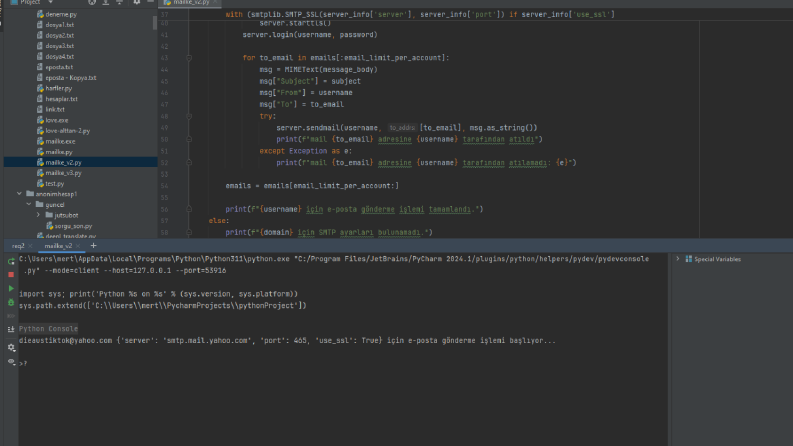The image size is (793, 446).
Task: Toggle fold marker at line 56
Action: 189,209
